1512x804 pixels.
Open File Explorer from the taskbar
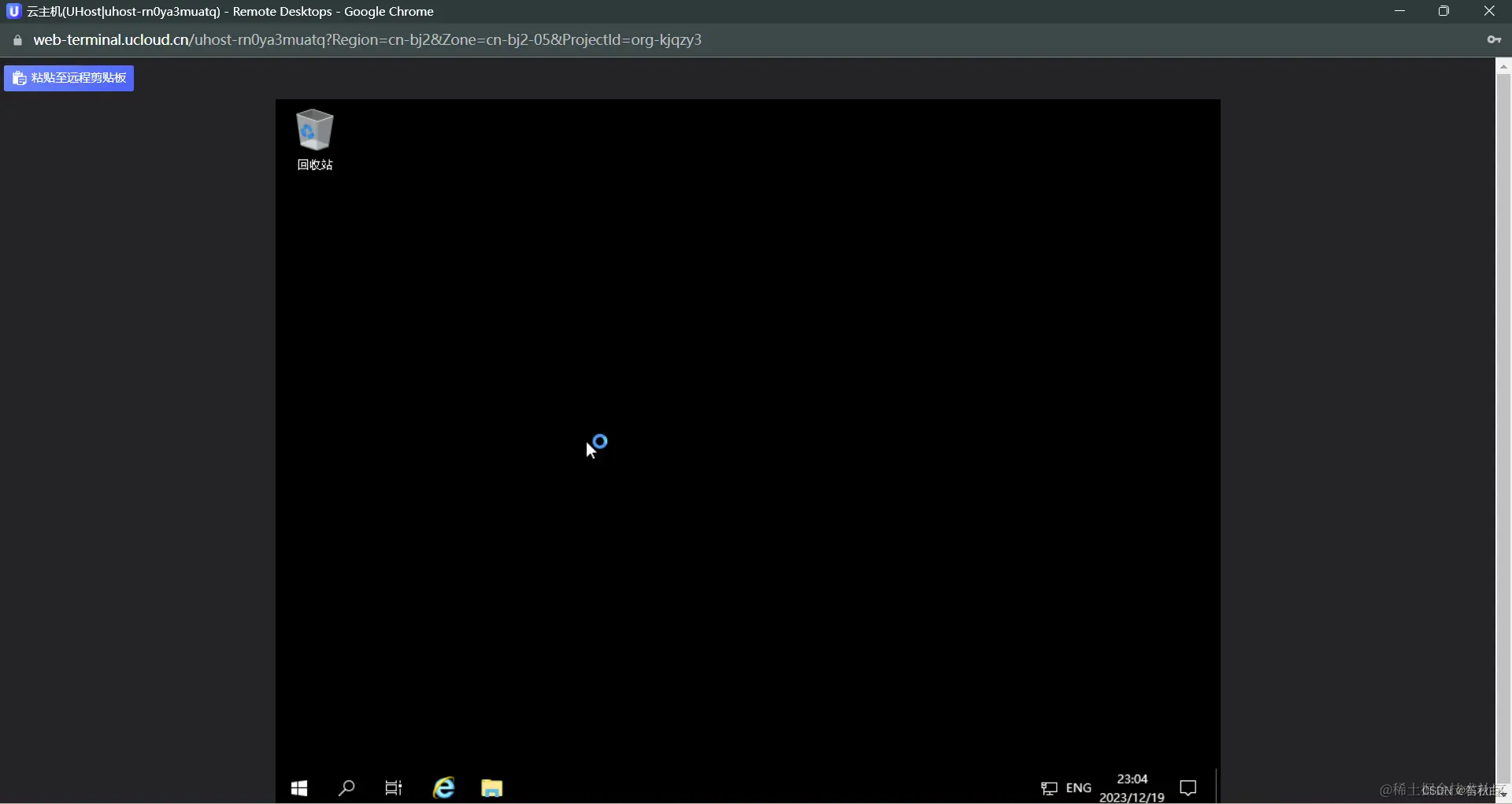pos(492,787)
